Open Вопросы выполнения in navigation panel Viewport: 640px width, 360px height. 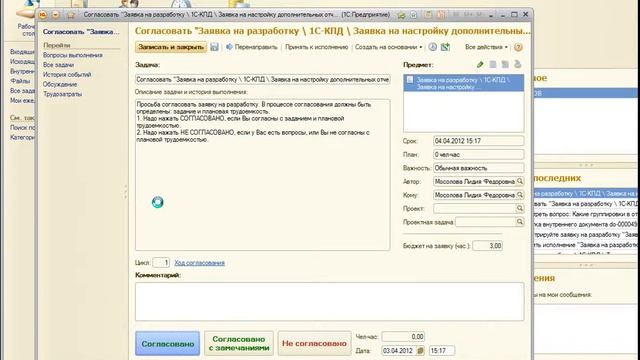coord(73,55)
